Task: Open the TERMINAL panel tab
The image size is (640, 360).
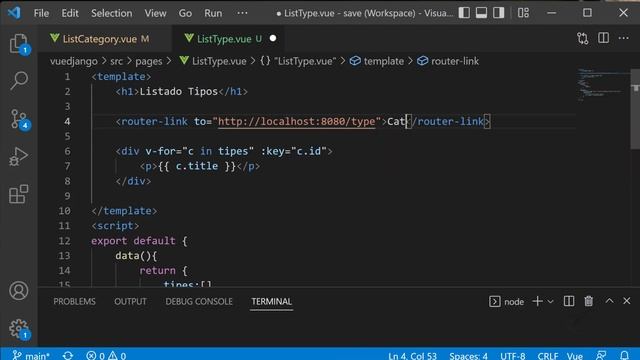Action: coord(271,302)
